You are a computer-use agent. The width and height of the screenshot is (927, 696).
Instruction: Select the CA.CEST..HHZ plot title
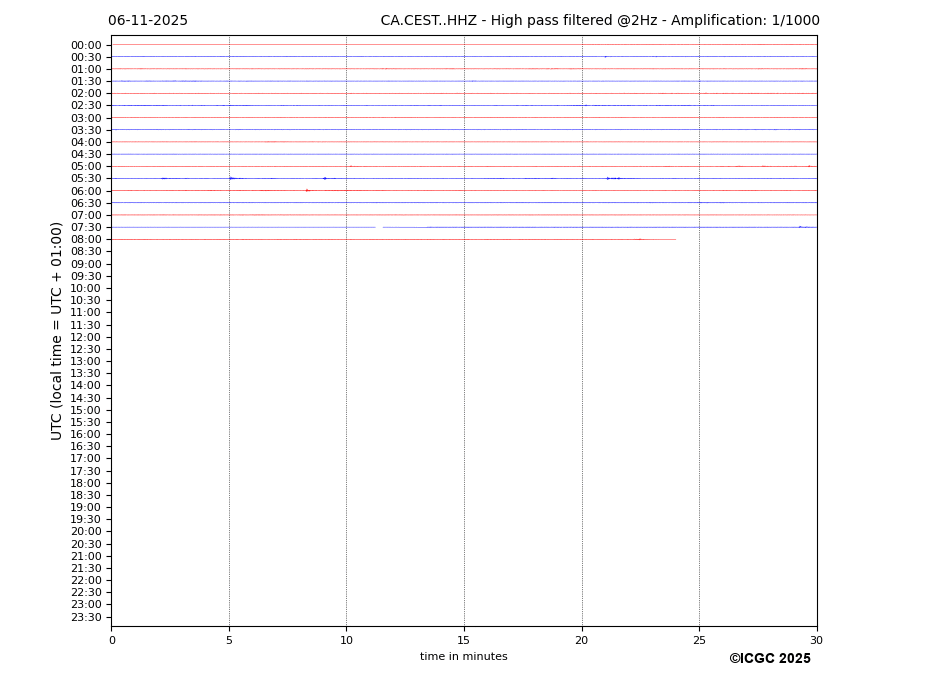click(599, 21)
